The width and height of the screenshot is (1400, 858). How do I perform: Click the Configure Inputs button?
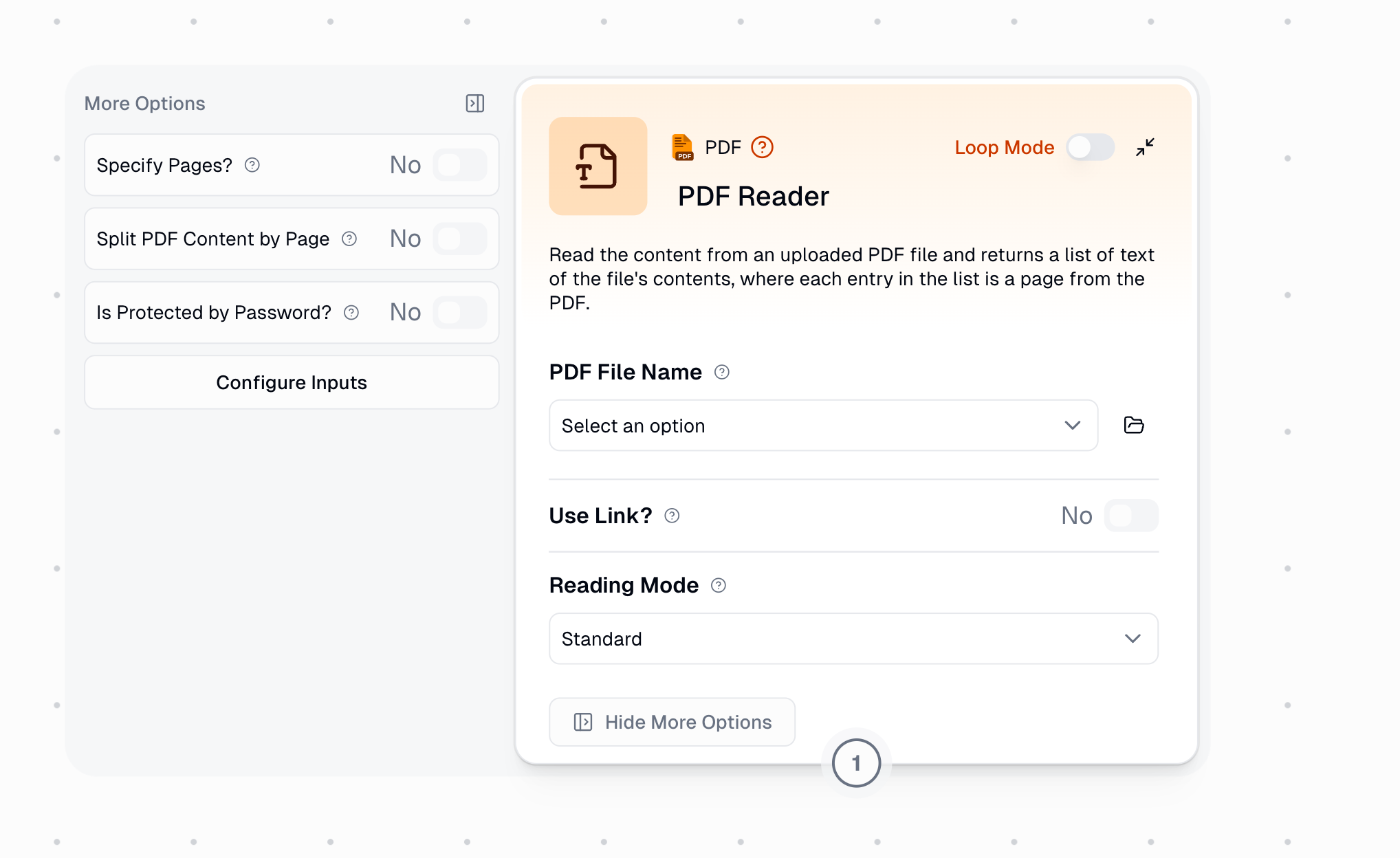(x=292, y=382)
